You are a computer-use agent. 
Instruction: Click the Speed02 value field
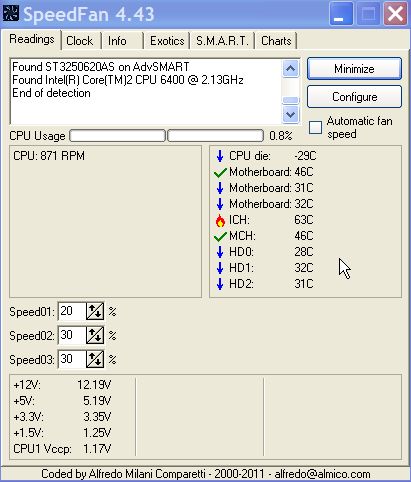coord(72,335)
